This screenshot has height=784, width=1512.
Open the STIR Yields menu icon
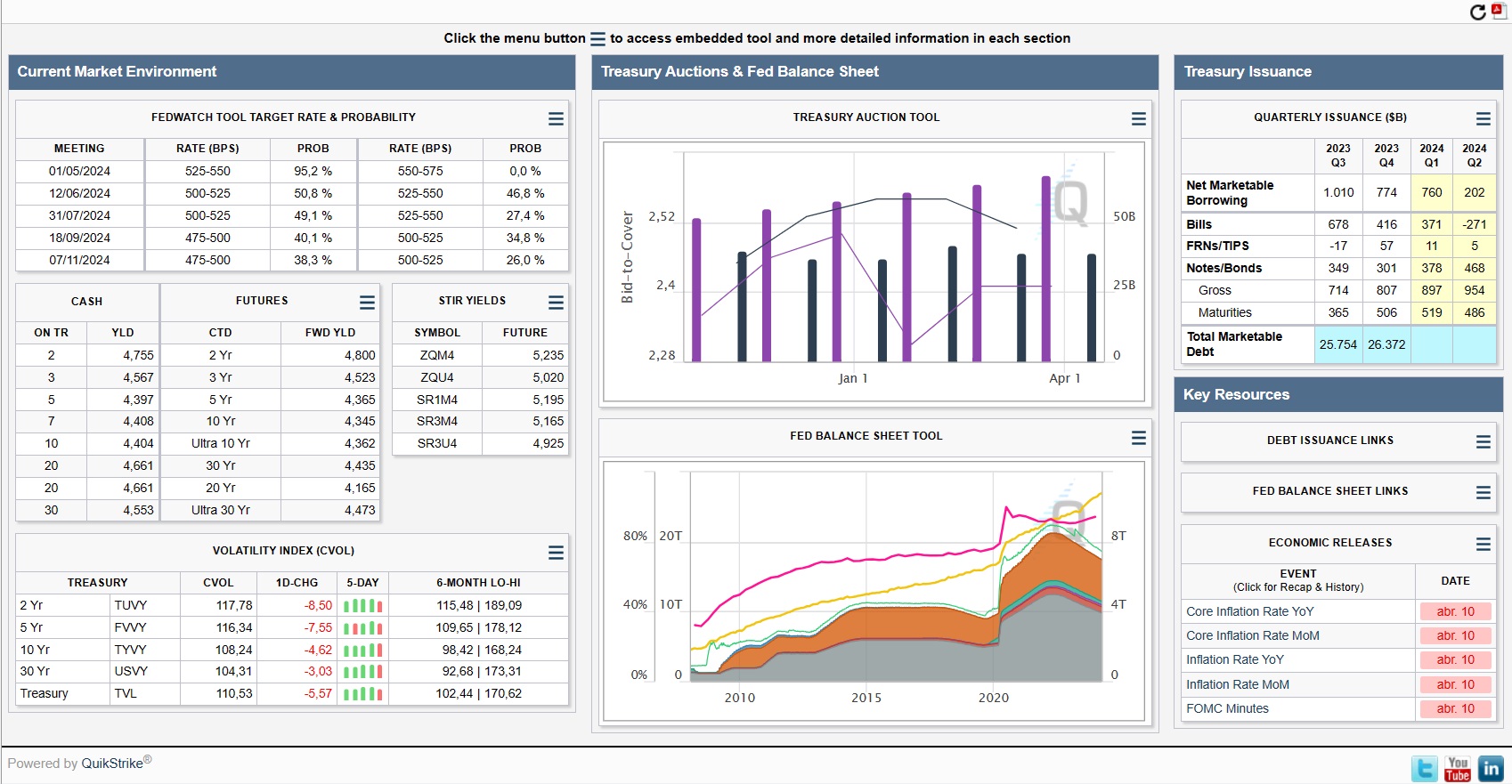[556, 303]
